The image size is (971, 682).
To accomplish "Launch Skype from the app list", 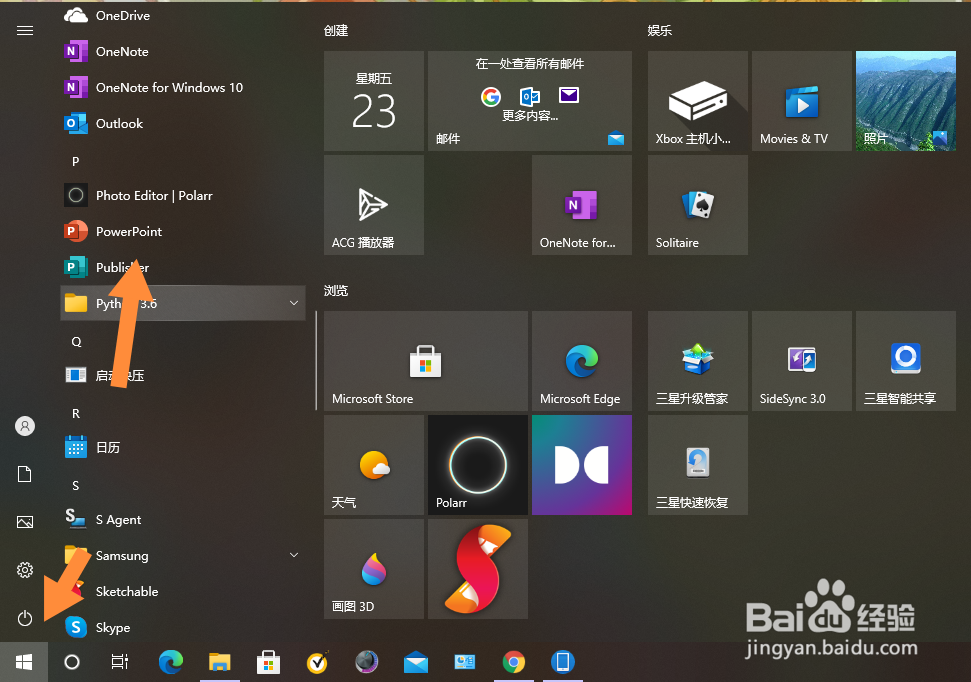I will coord(183,627).
